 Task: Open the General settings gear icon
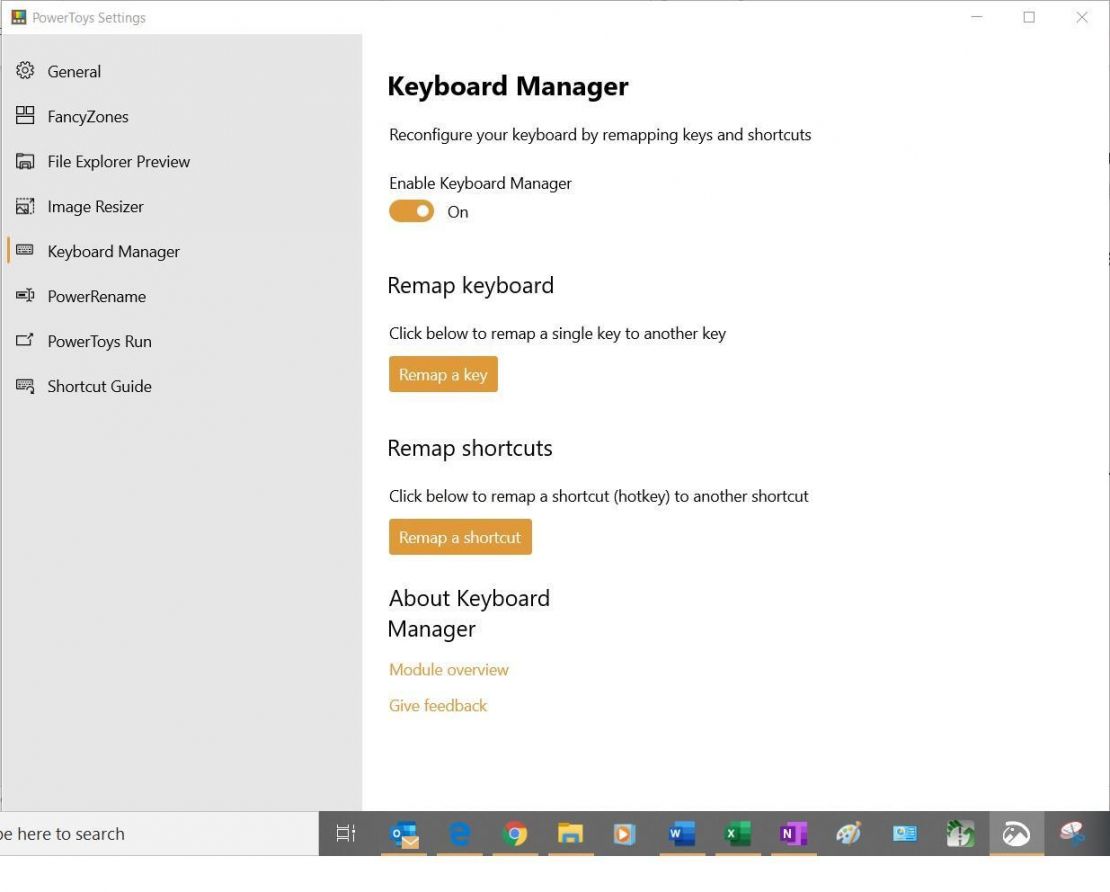tap(24, 71)
